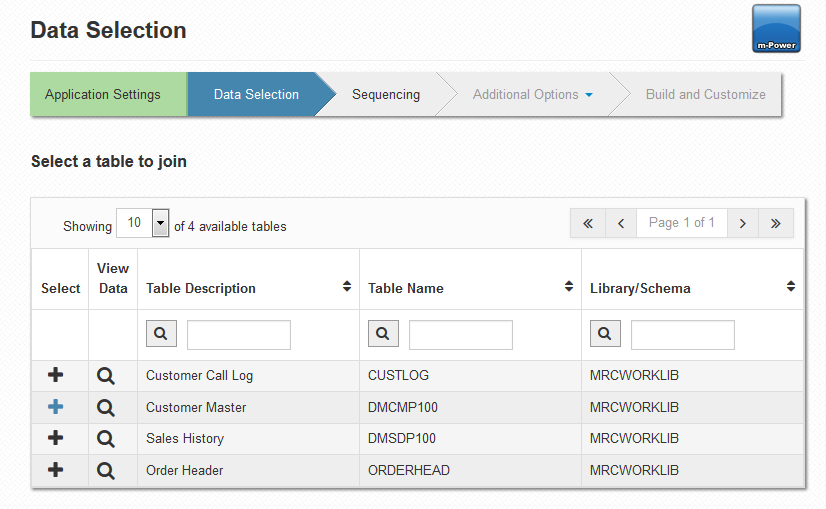Add the Customer Master table with plus icon
The height and width of the screenshot is (509, 826).
(x=55, y=406)
